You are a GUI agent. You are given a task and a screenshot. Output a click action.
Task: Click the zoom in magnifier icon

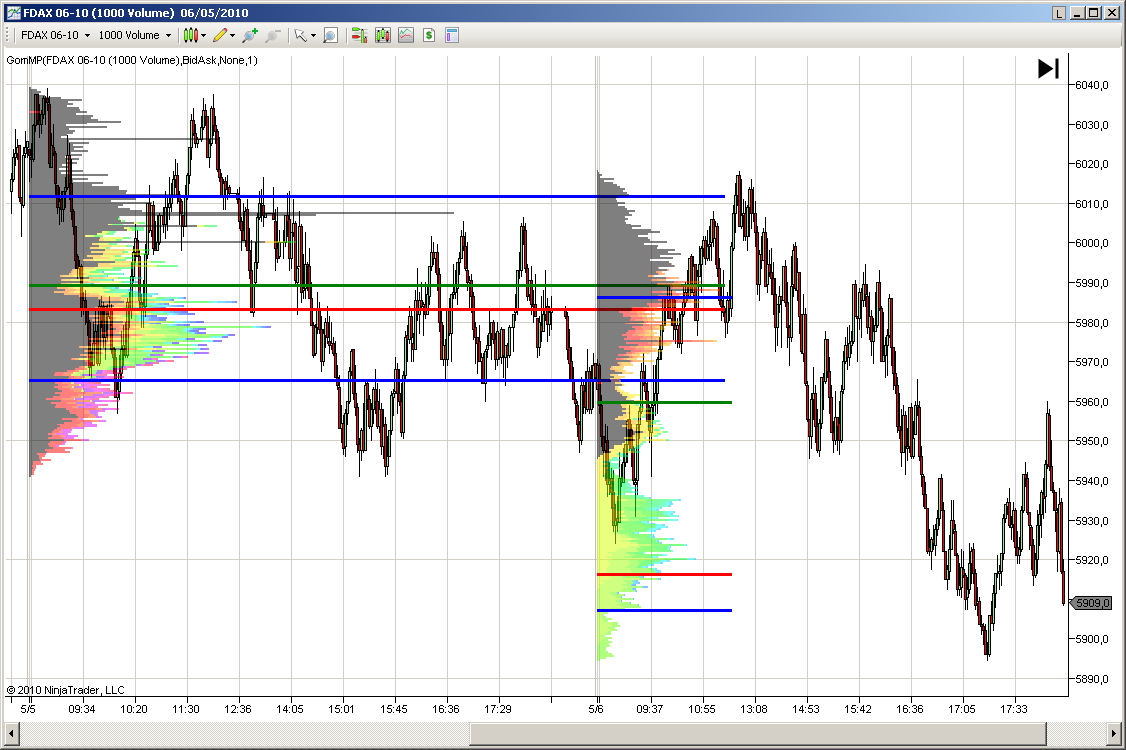(250, 35)
